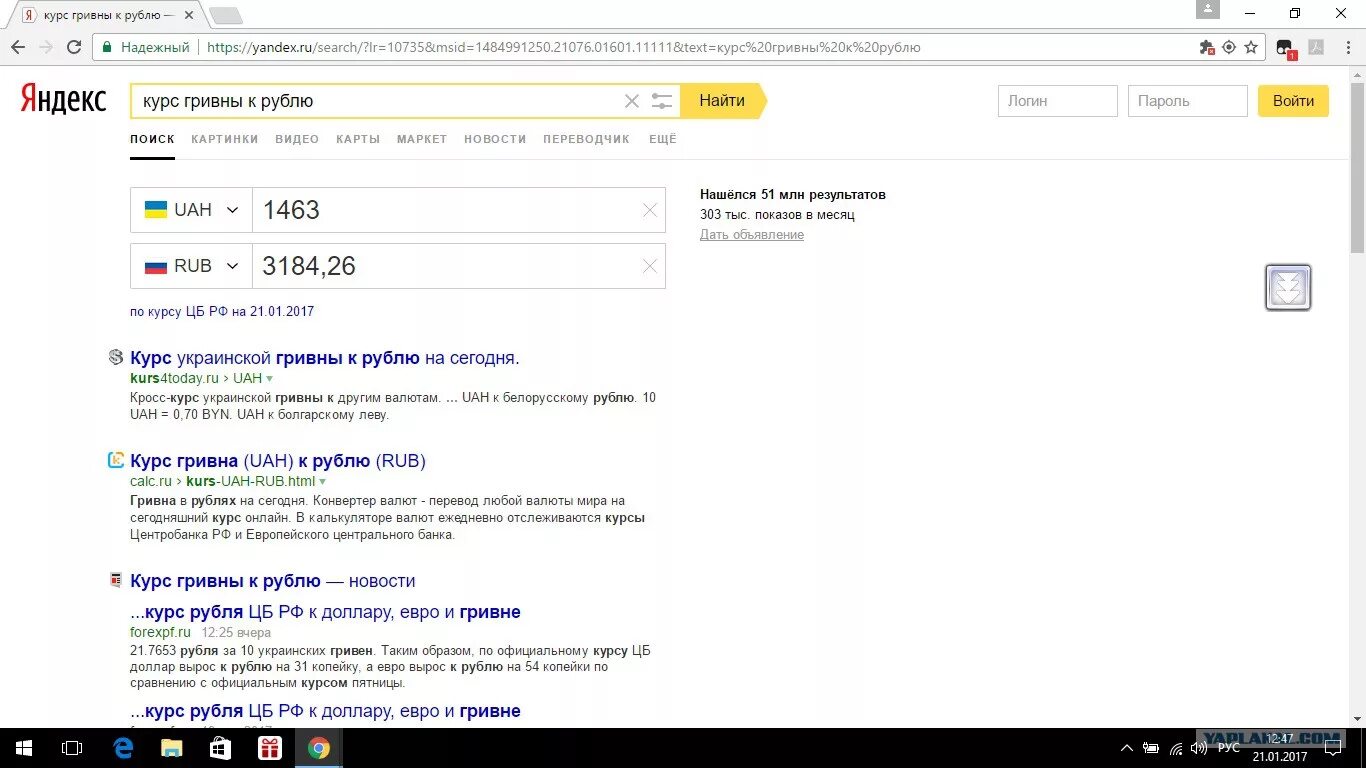Open 'Курс гривны к рублю — новости' link
The image size is (1366, 768).
[x=272, y=581]
